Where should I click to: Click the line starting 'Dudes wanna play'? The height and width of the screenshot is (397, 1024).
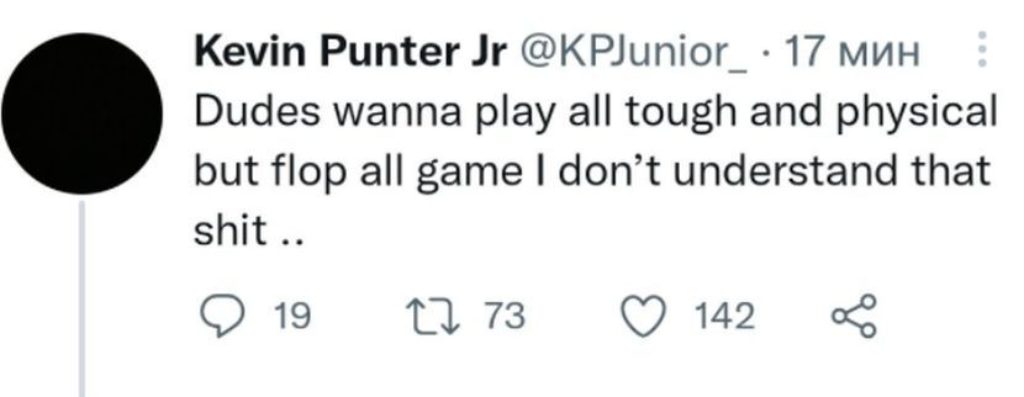595,115
